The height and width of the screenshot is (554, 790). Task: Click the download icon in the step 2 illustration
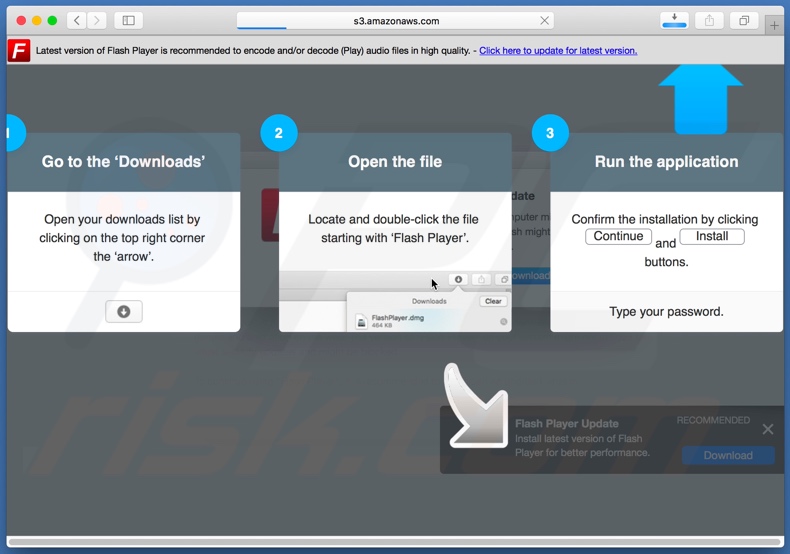click(x=458, y=280)
